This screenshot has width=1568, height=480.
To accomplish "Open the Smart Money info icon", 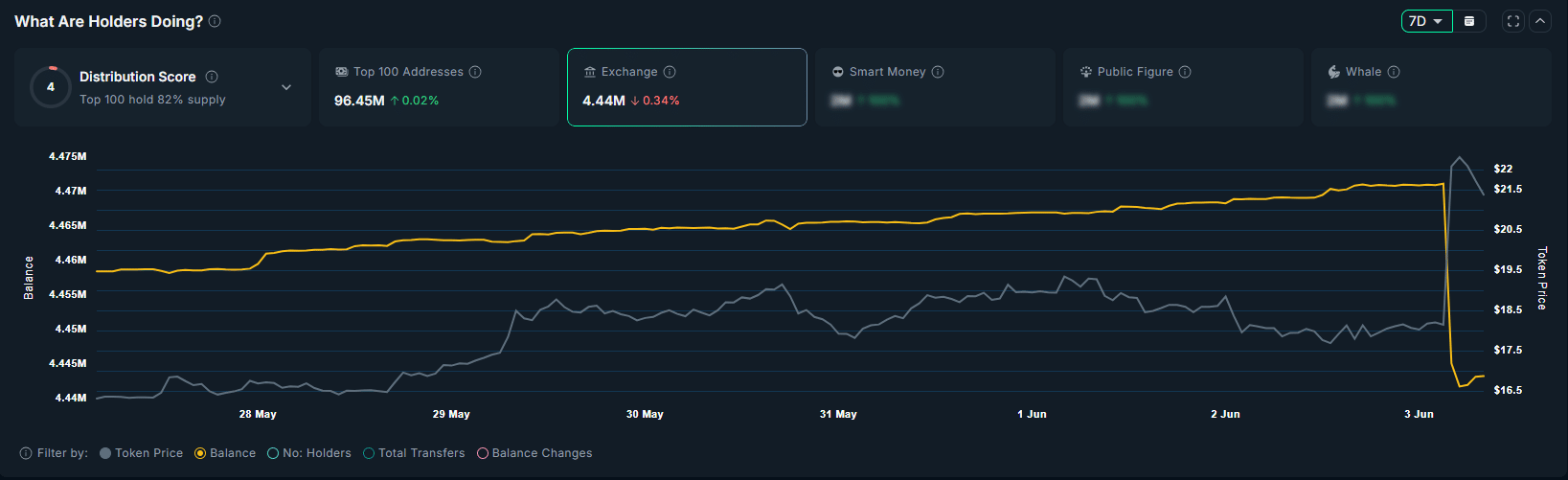I will coord(938,72).
